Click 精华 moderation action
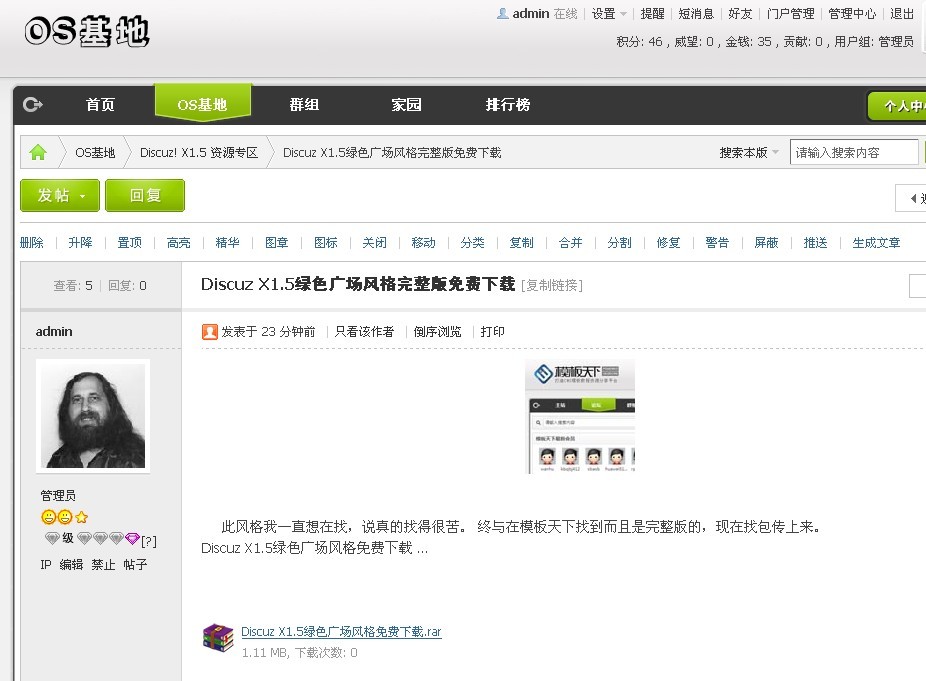Image resolution: width=926 pixels, height=681 pixels. click(227, 243)
